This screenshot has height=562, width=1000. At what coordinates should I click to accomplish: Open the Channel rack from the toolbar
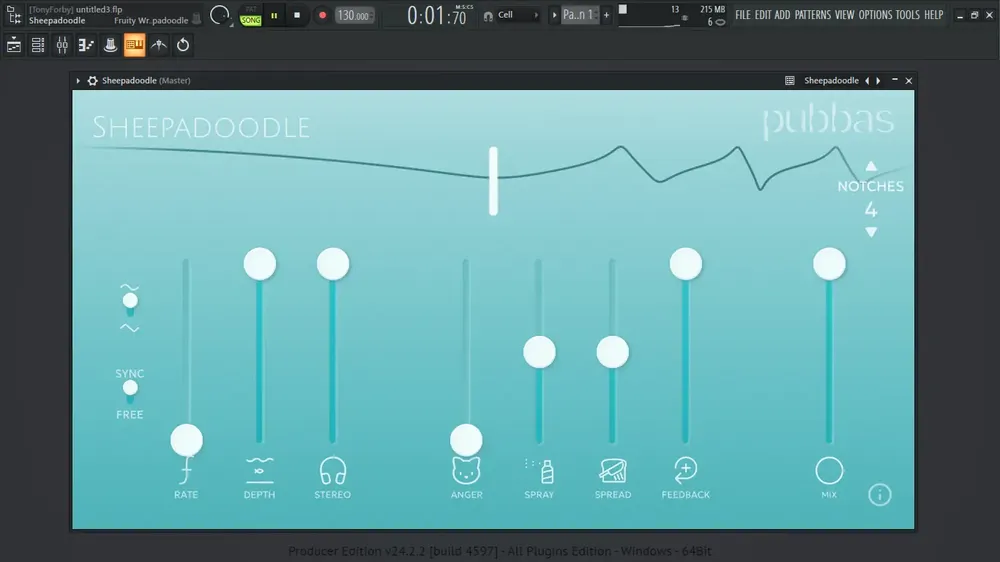(38, 45)
